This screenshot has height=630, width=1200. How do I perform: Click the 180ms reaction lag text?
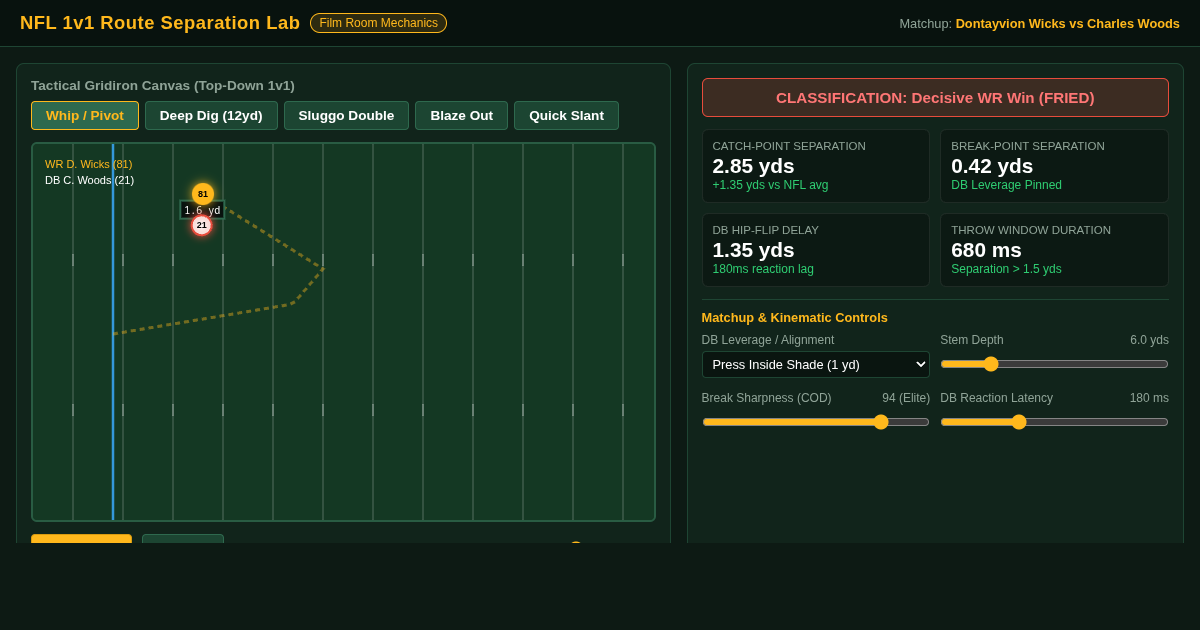coord(763,269)
